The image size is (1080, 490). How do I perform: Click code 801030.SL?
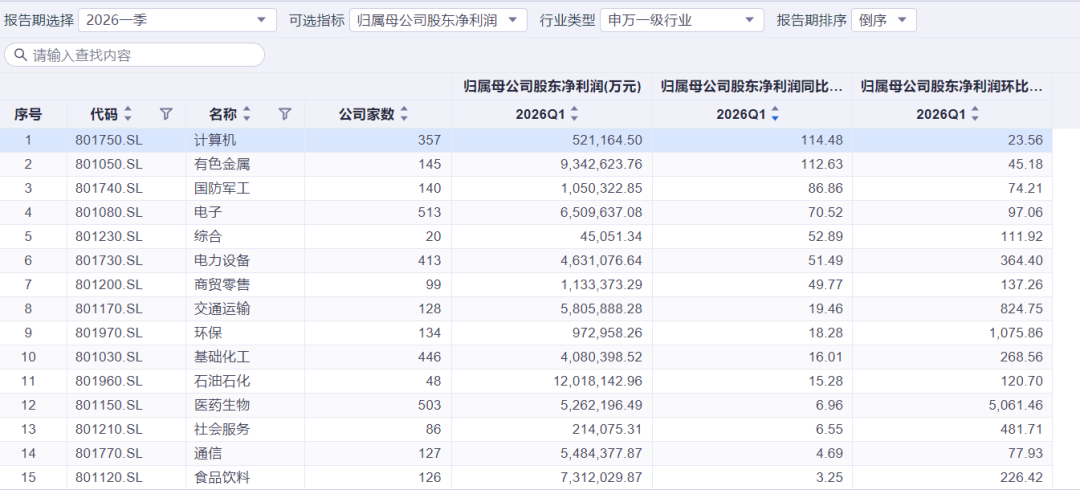click(109, 358)
